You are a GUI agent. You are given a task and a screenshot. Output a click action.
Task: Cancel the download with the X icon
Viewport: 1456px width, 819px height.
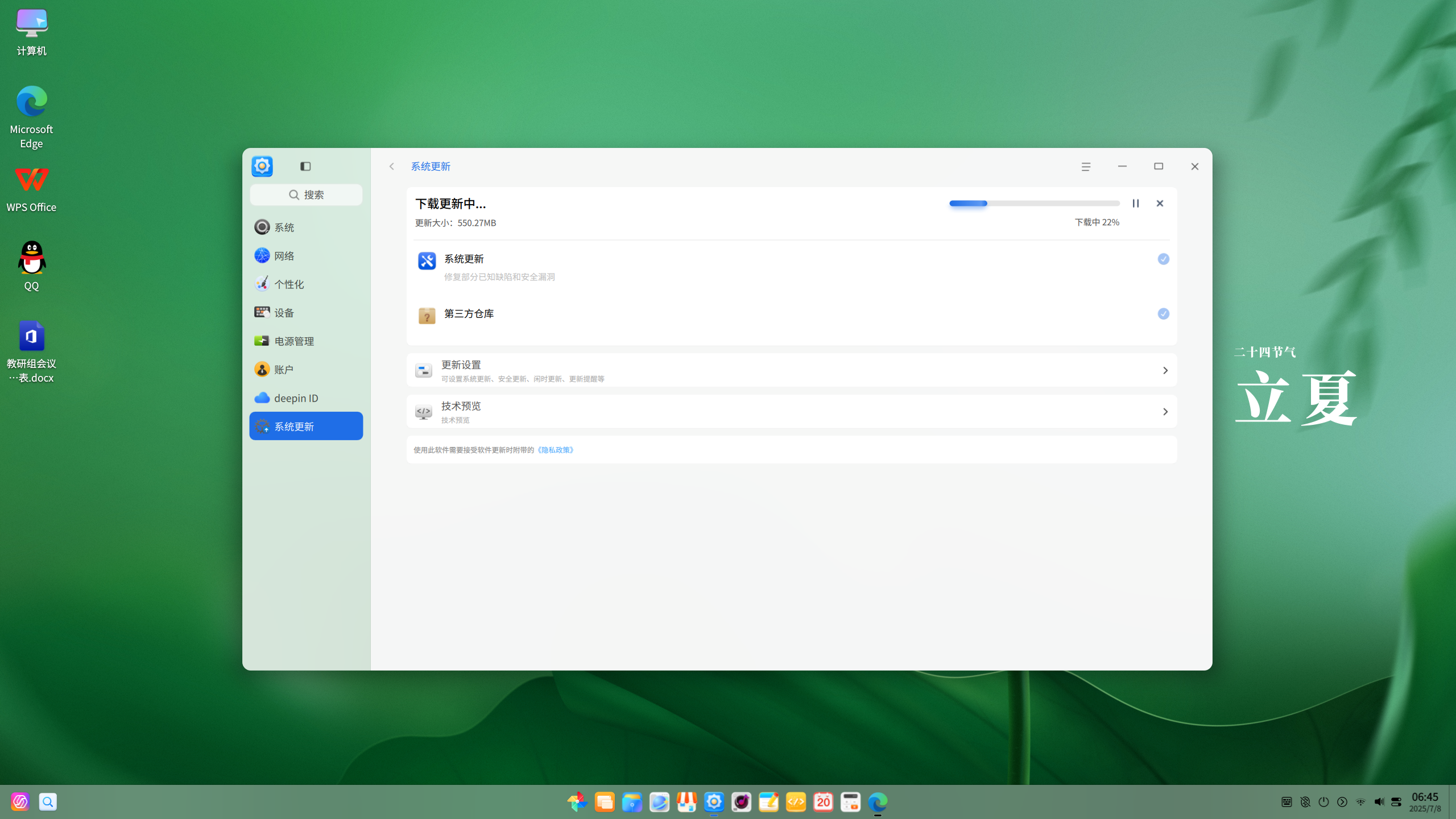1160,203
